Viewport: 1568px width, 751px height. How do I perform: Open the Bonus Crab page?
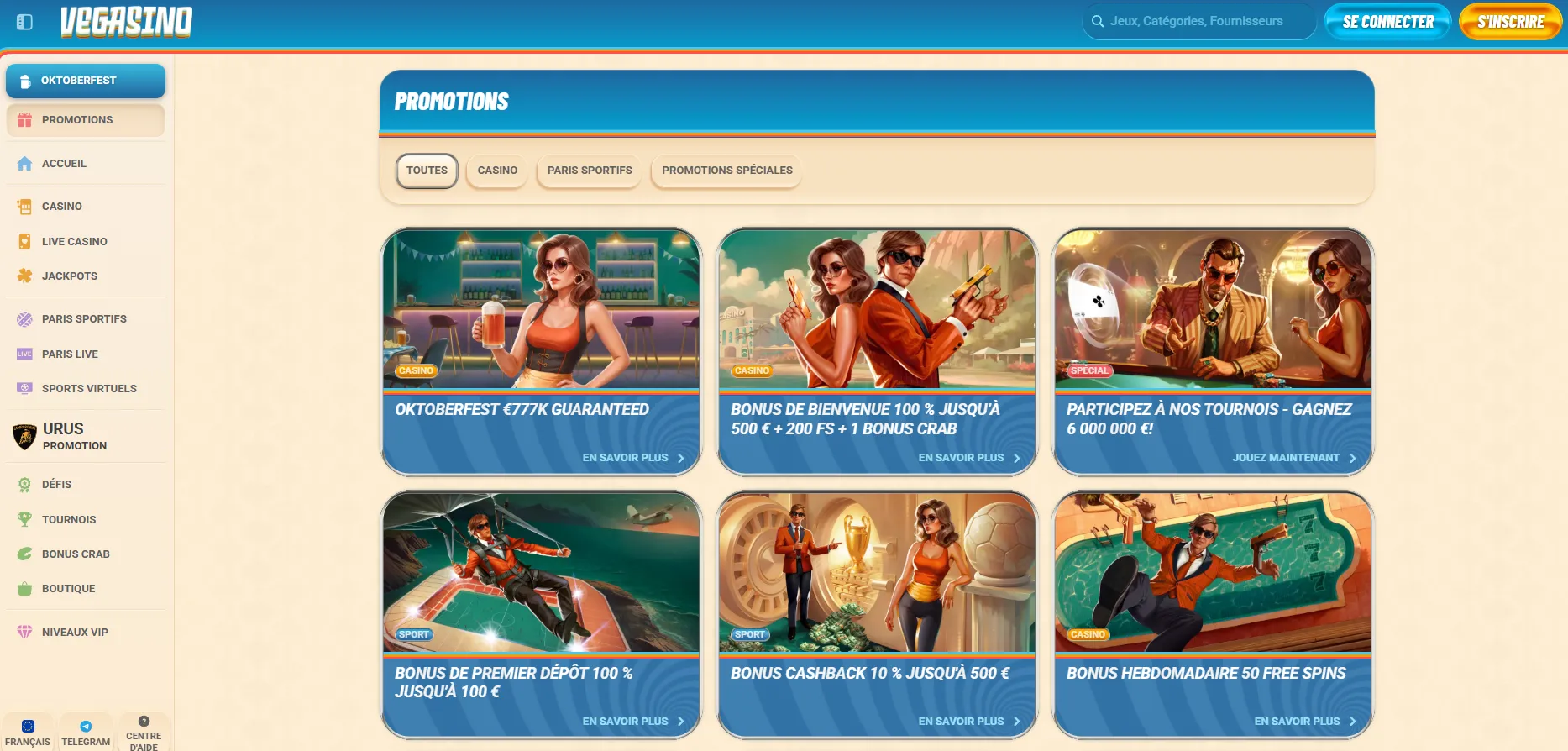pyautogui.click(x=76, y=554)
